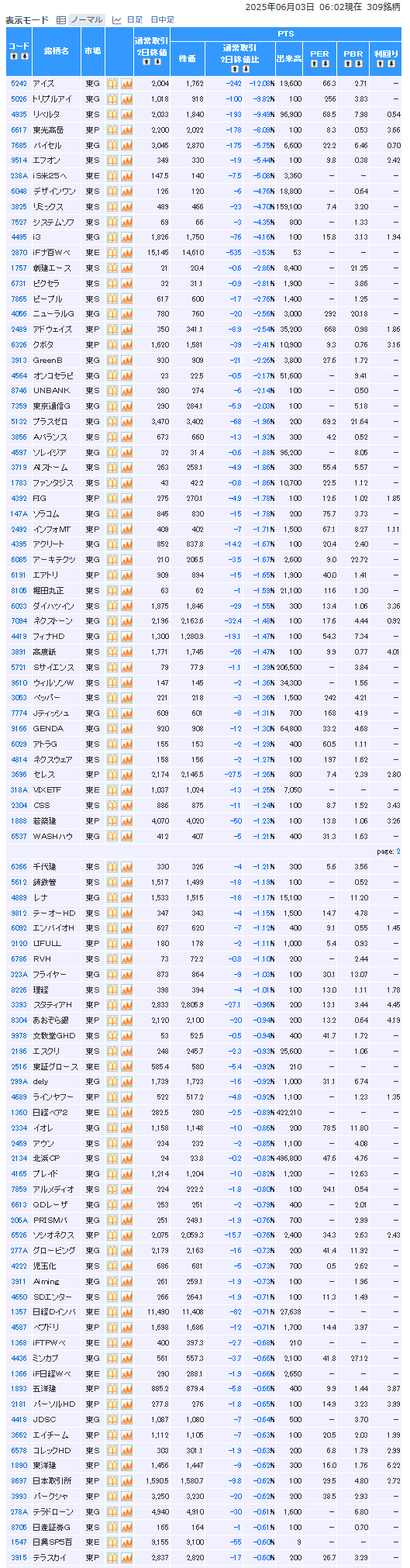Screen dimensions: 410x1568
Task: Open stock code 1357 link
Action: (19, 1311)
